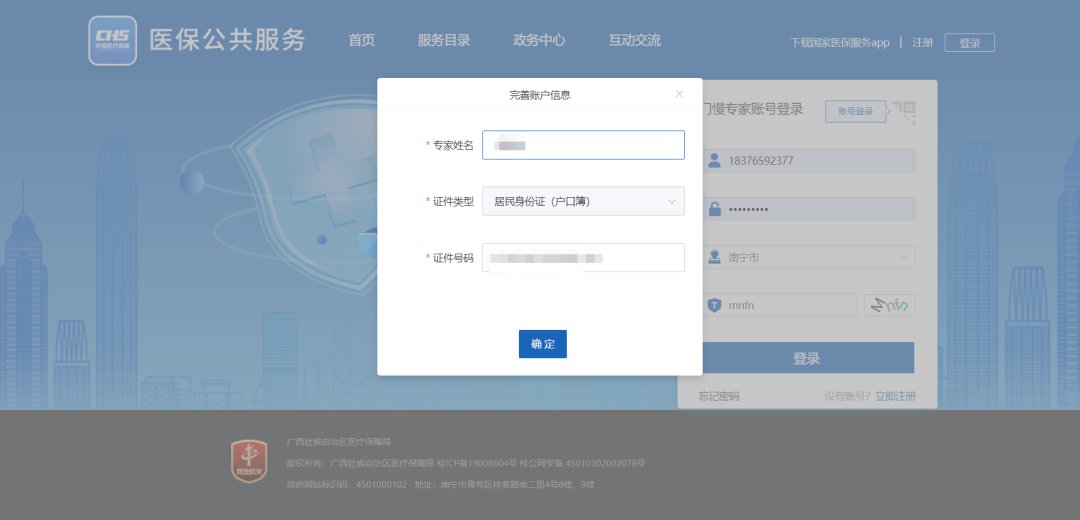
Task: Open the 首页 menu item
Action: 361,41
